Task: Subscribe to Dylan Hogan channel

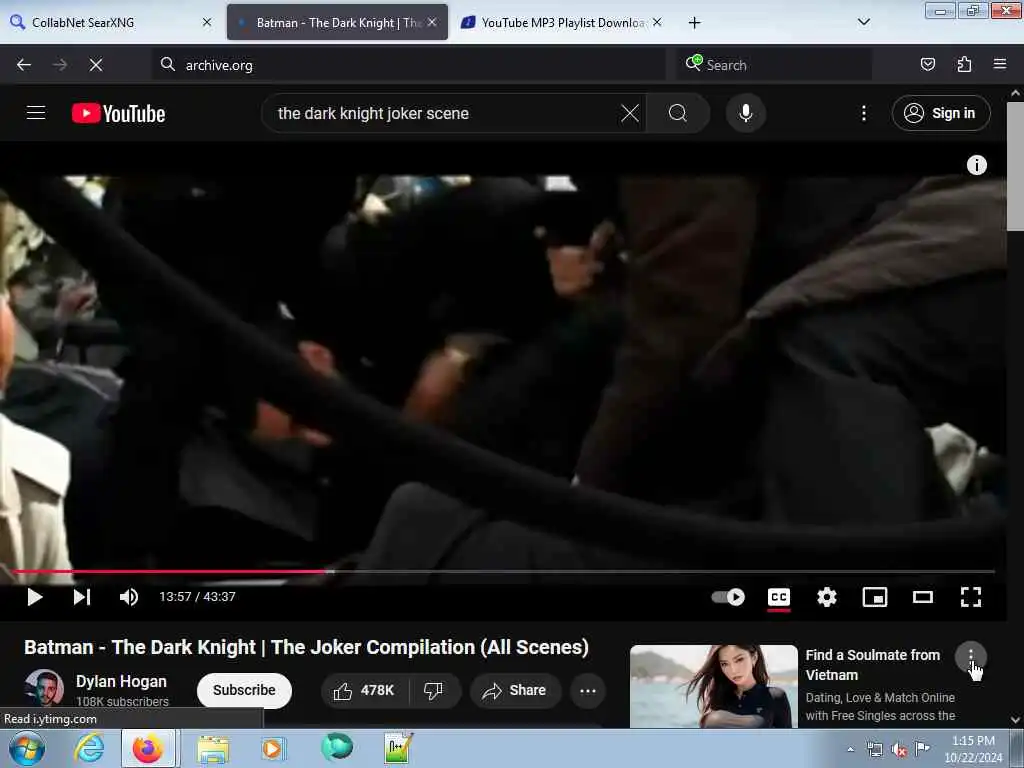Action: coord(244,690)
